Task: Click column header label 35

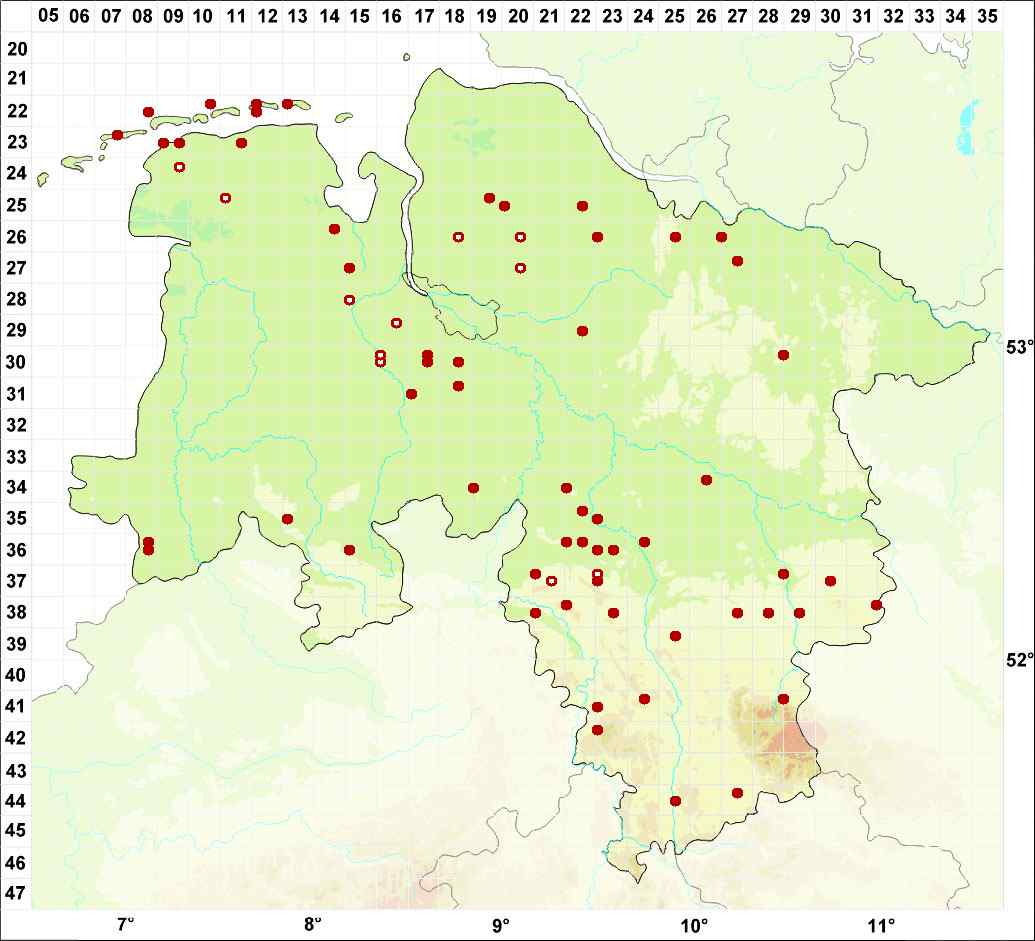Action: pos(987,15)
